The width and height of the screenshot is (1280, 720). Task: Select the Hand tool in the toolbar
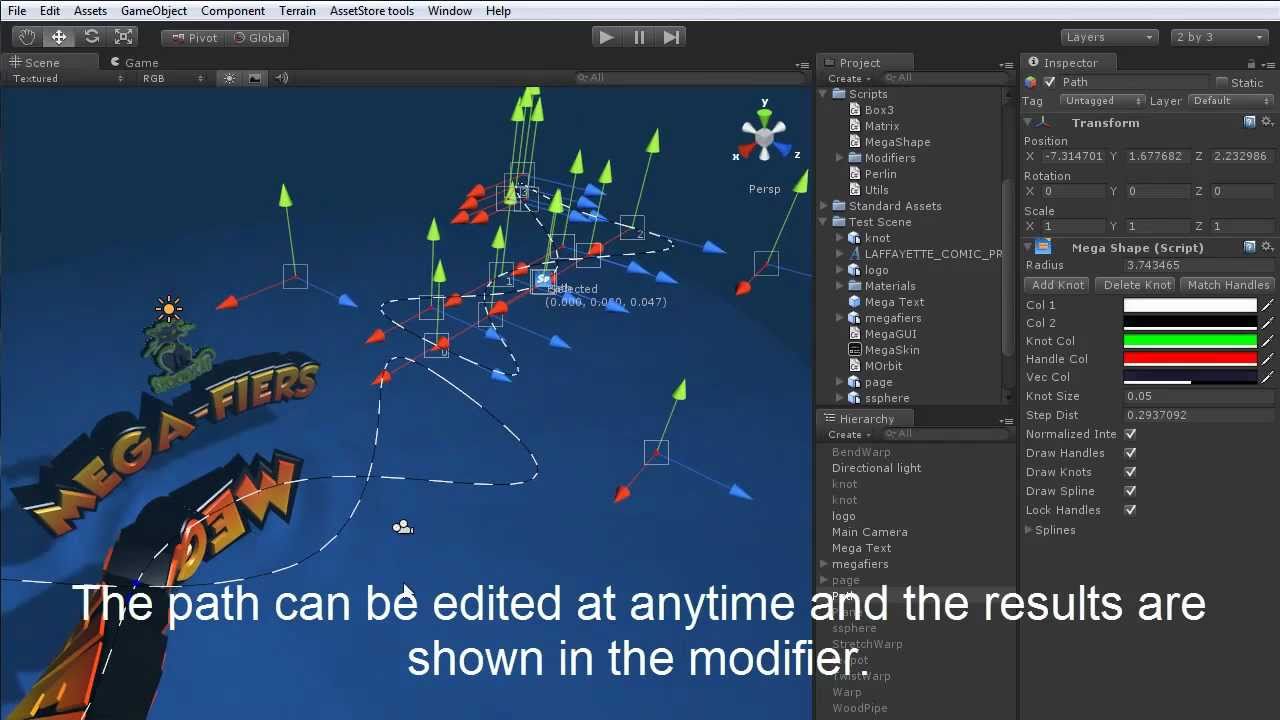[x=26, y=36]
